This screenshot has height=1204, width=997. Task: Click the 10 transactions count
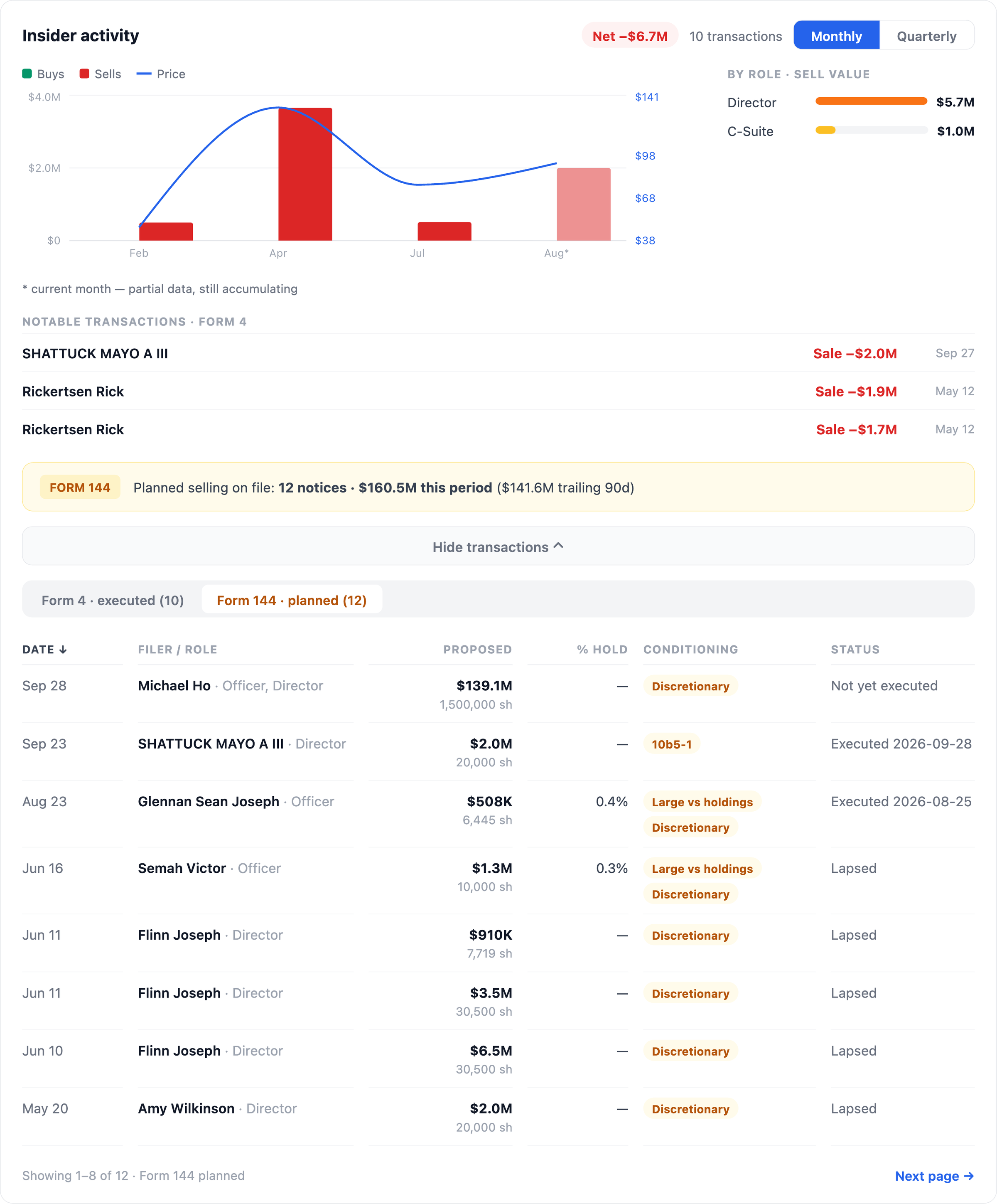tap(735, 36)
